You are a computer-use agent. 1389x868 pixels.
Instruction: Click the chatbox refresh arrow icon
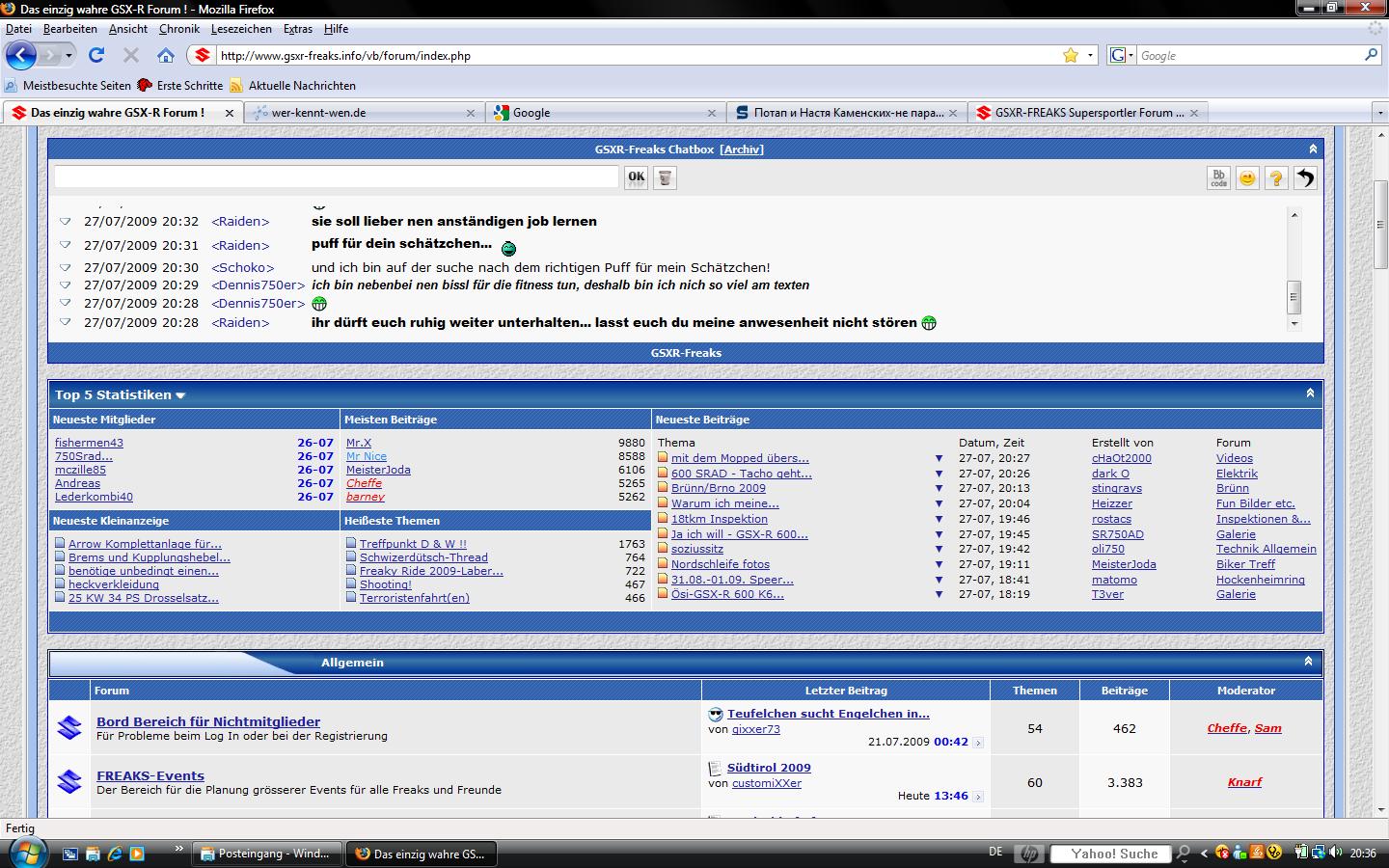click(x=1305, y=177)
